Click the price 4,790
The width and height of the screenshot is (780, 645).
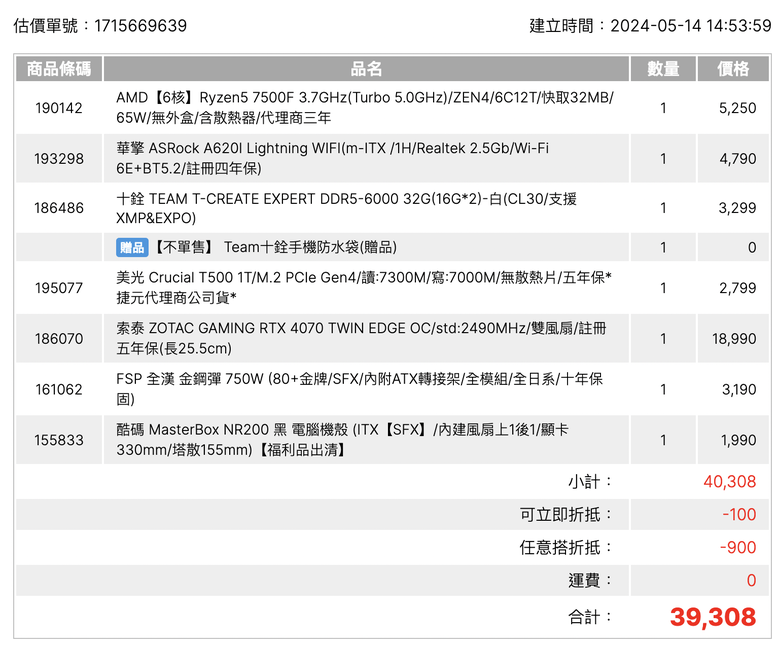[x=737, y=159]
